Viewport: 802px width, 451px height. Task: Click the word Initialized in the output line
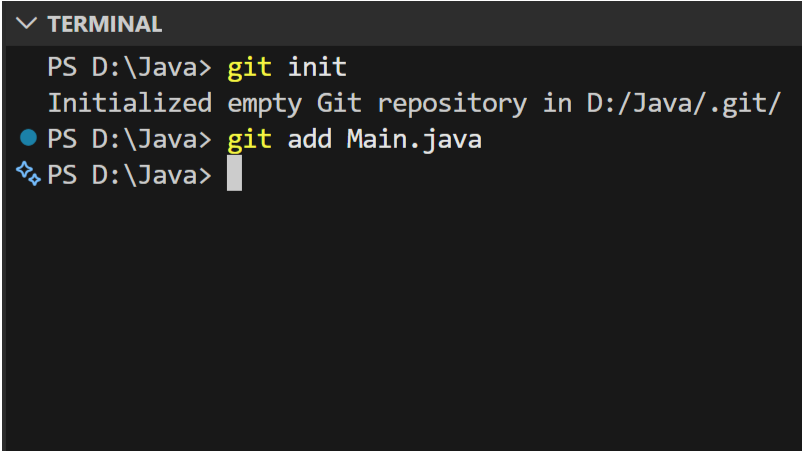click(130, 103)
